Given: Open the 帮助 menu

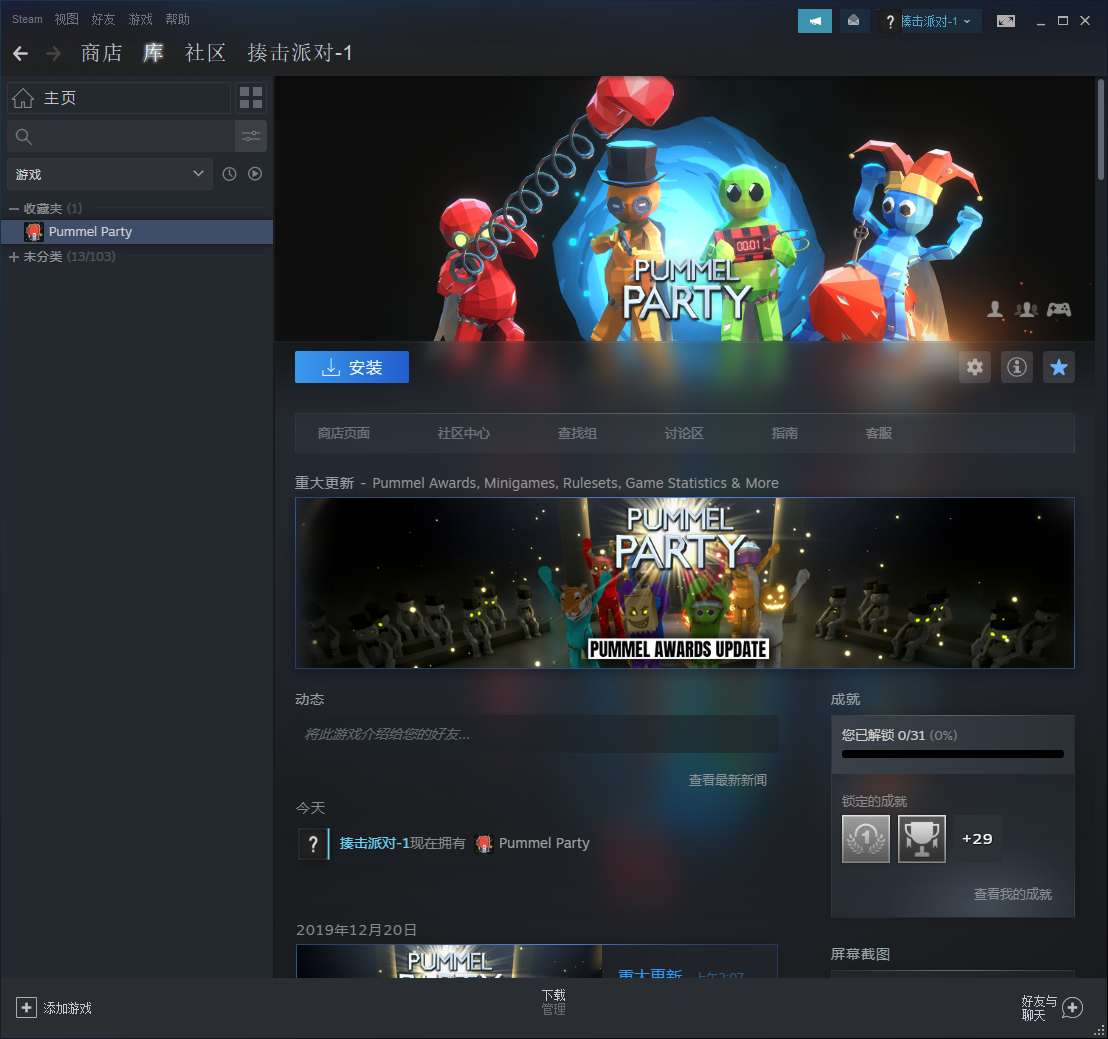Looking at the screenshot, I should tap(177, 19).
